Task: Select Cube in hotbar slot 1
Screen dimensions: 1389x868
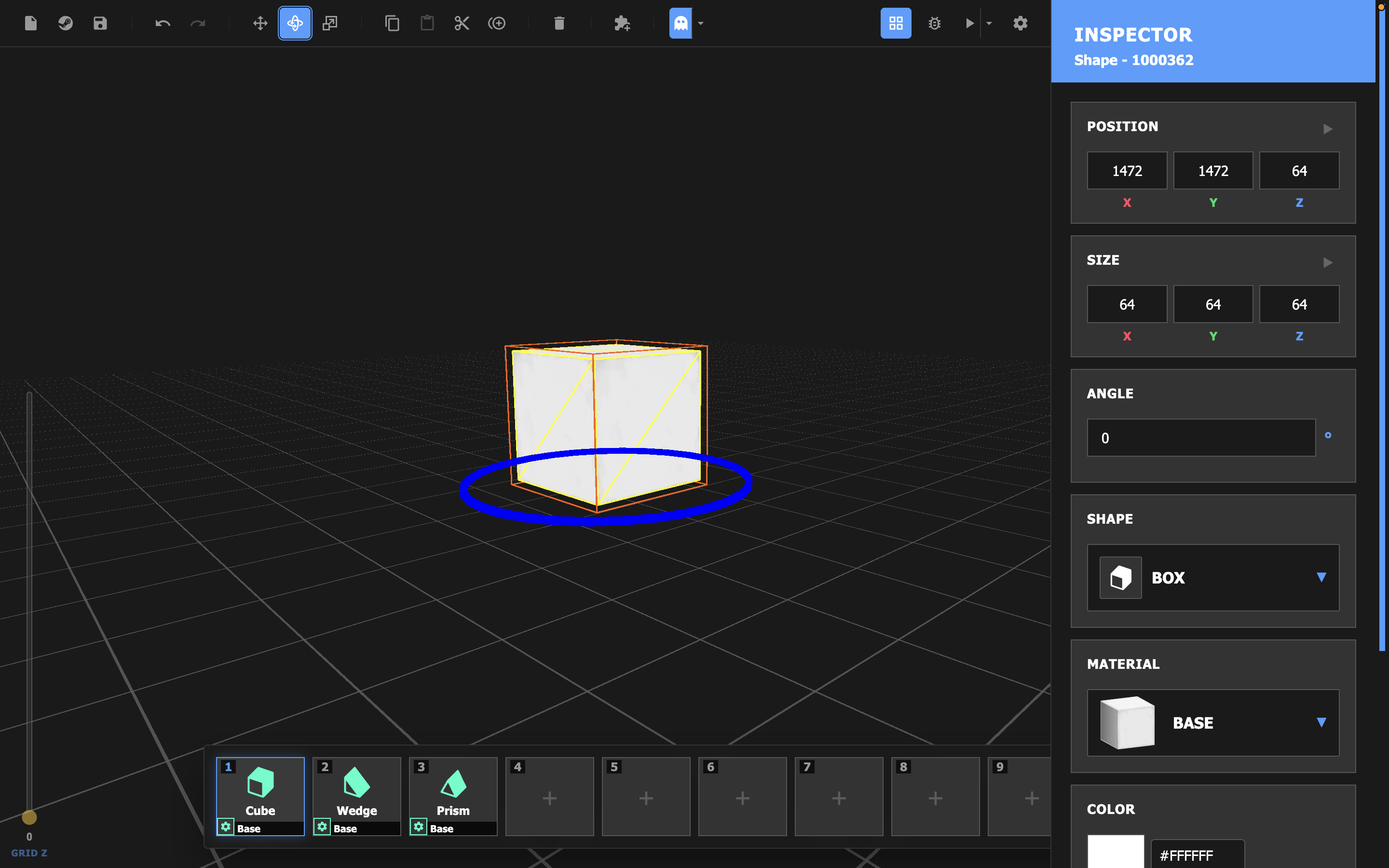Action: coord(260,796)
